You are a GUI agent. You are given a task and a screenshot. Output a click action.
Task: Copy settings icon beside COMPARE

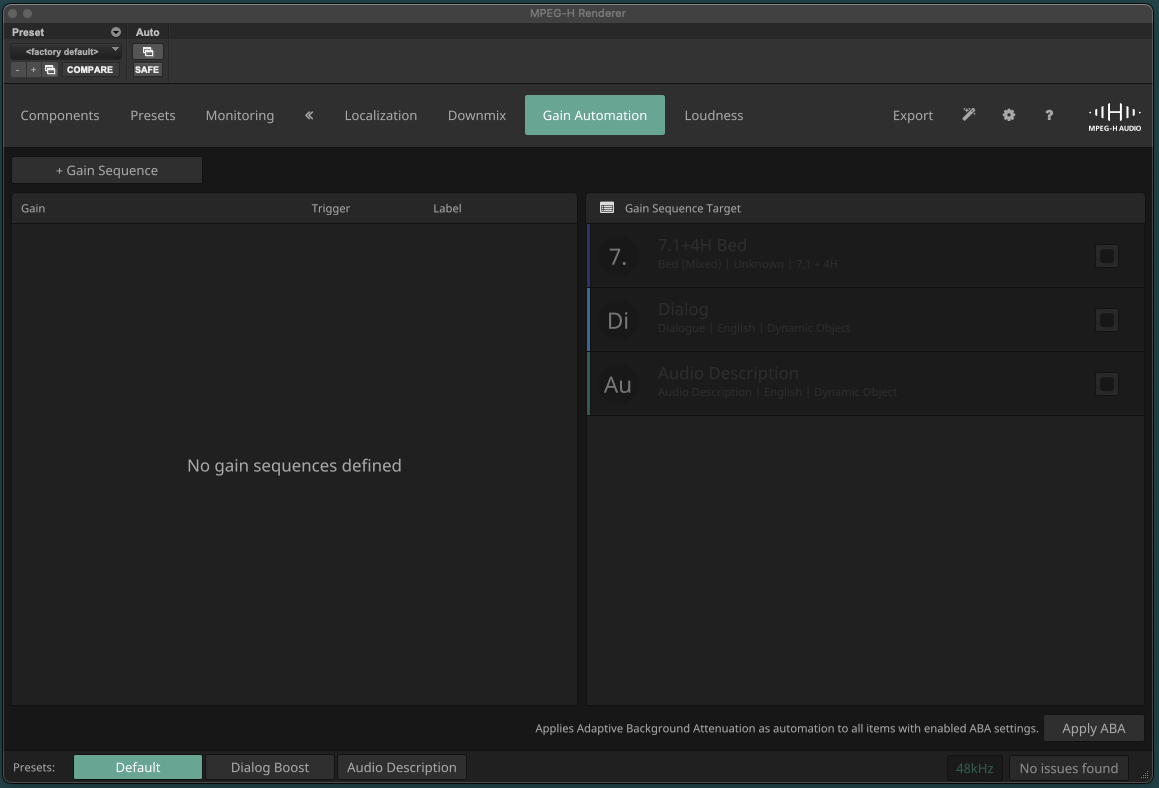click(x=50, y=69)
